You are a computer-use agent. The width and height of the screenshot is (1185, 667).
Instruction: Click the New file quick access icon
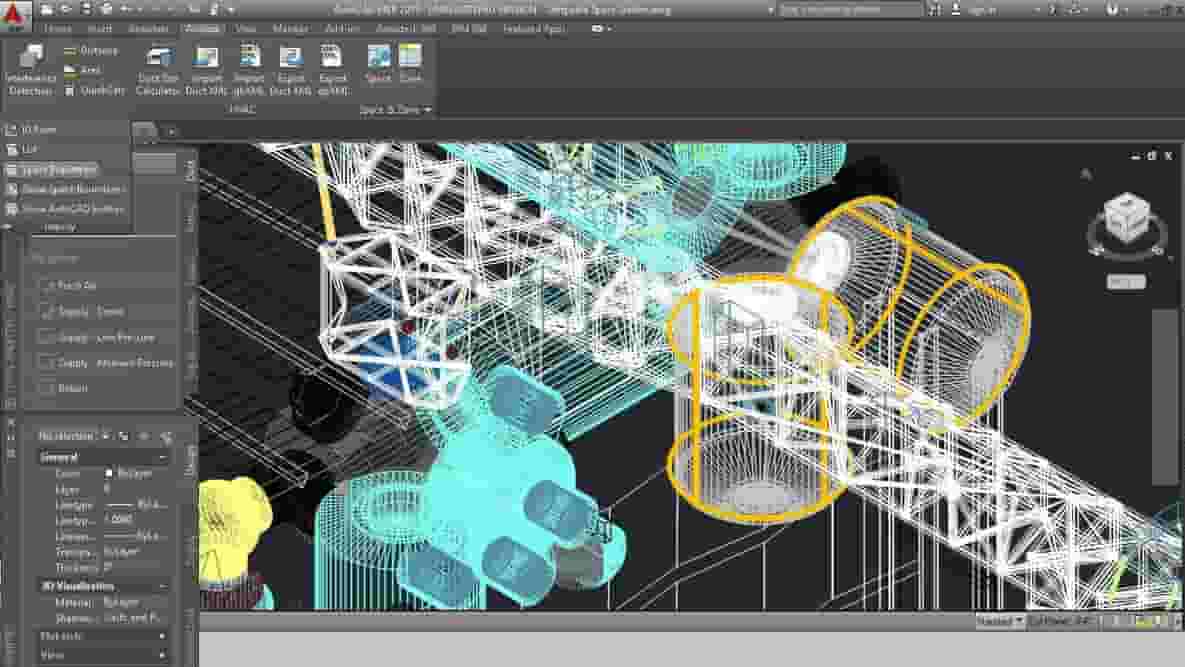[x=47, y=10]
